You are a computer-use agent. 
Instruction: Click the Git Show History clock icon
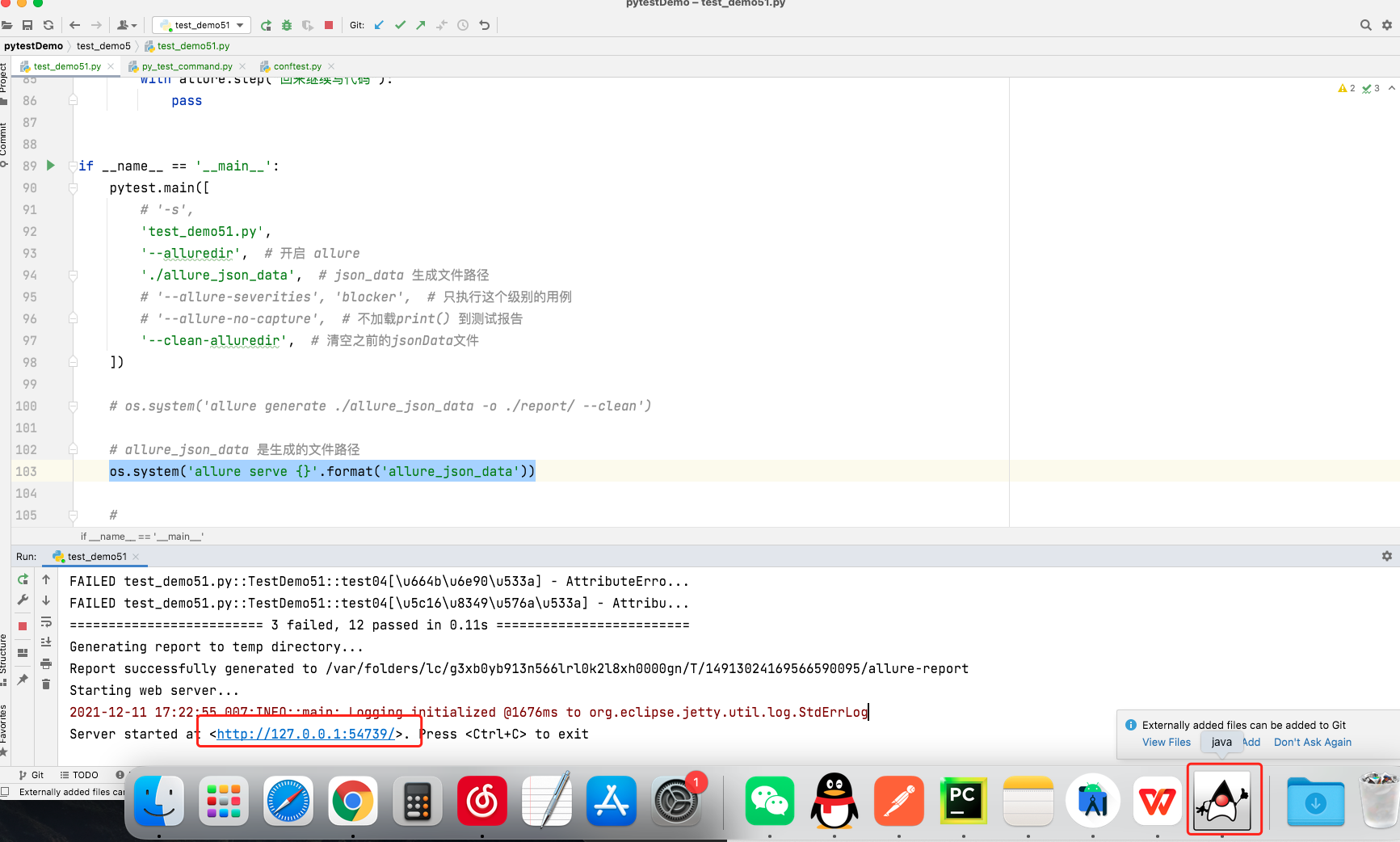point(463,25)
